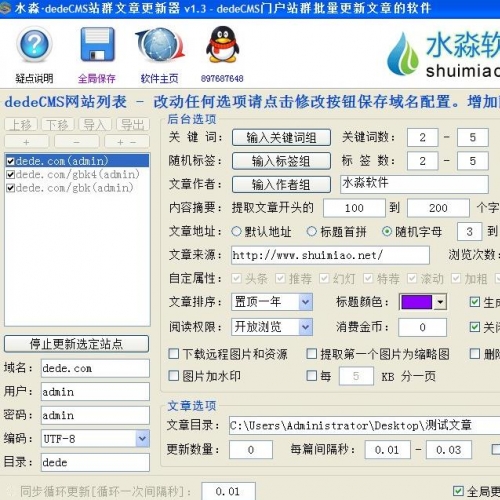Viewport: 500px width, 500px height.
Task: Select dede.com/gbk(admin) in the site list
Action: click(x=74, y=188)
